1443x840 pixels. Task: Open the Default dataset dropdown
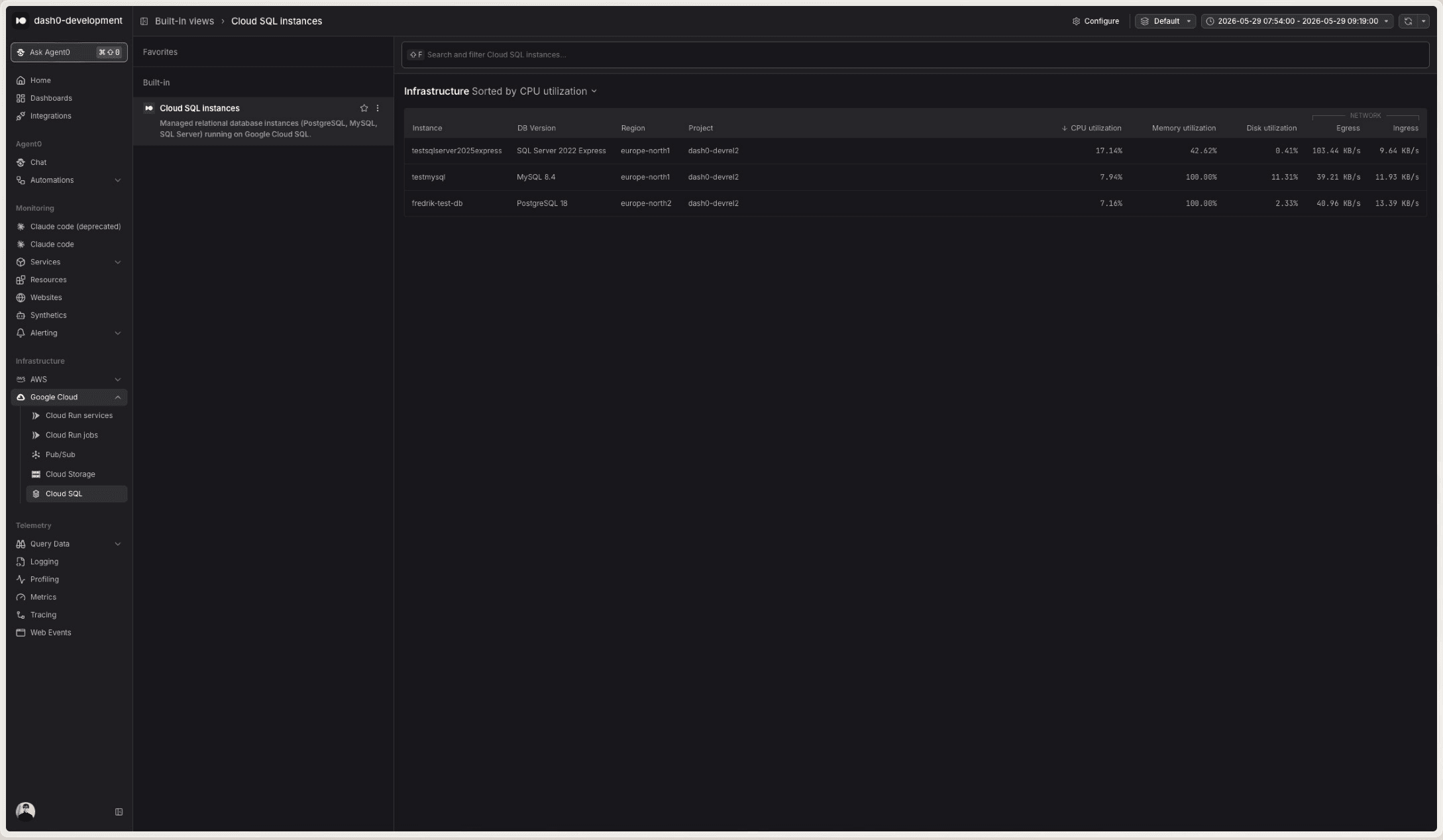1165,21
